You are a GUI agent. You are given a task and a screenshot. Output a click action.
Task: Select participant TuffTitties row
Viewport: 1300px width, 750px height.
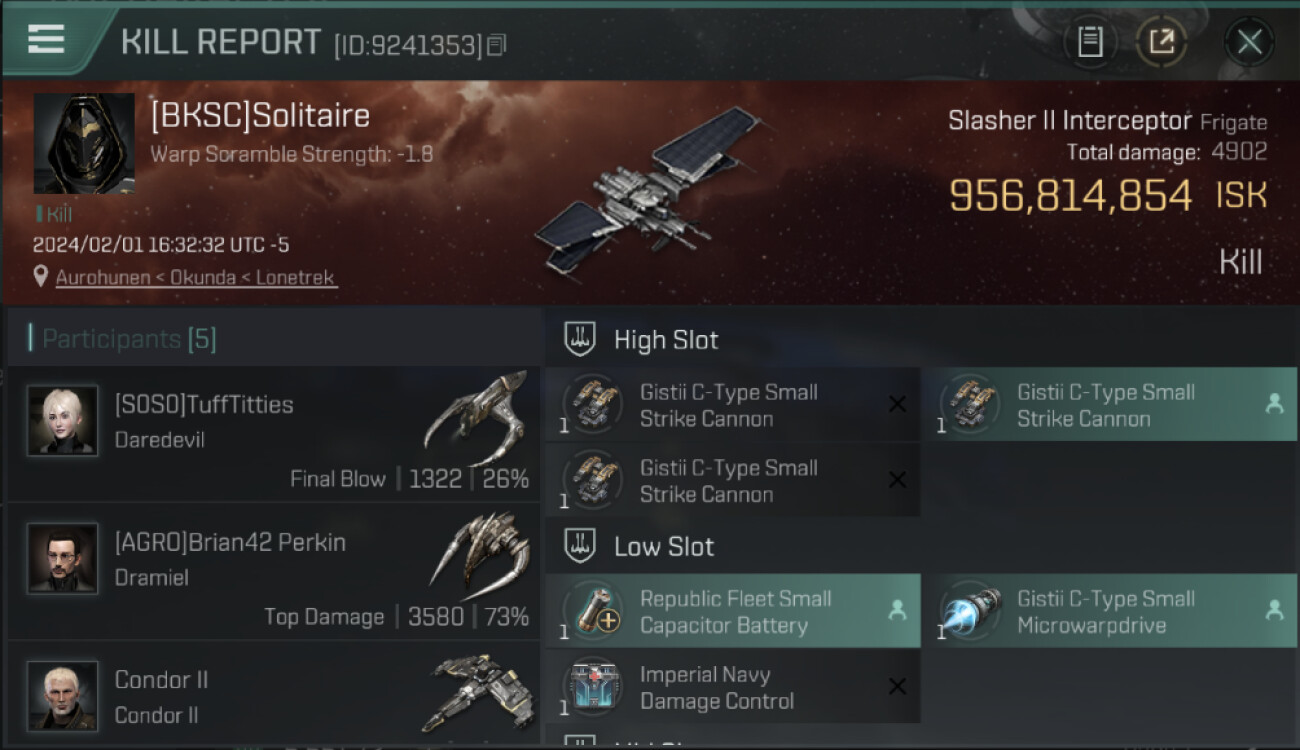pos(274,434)
